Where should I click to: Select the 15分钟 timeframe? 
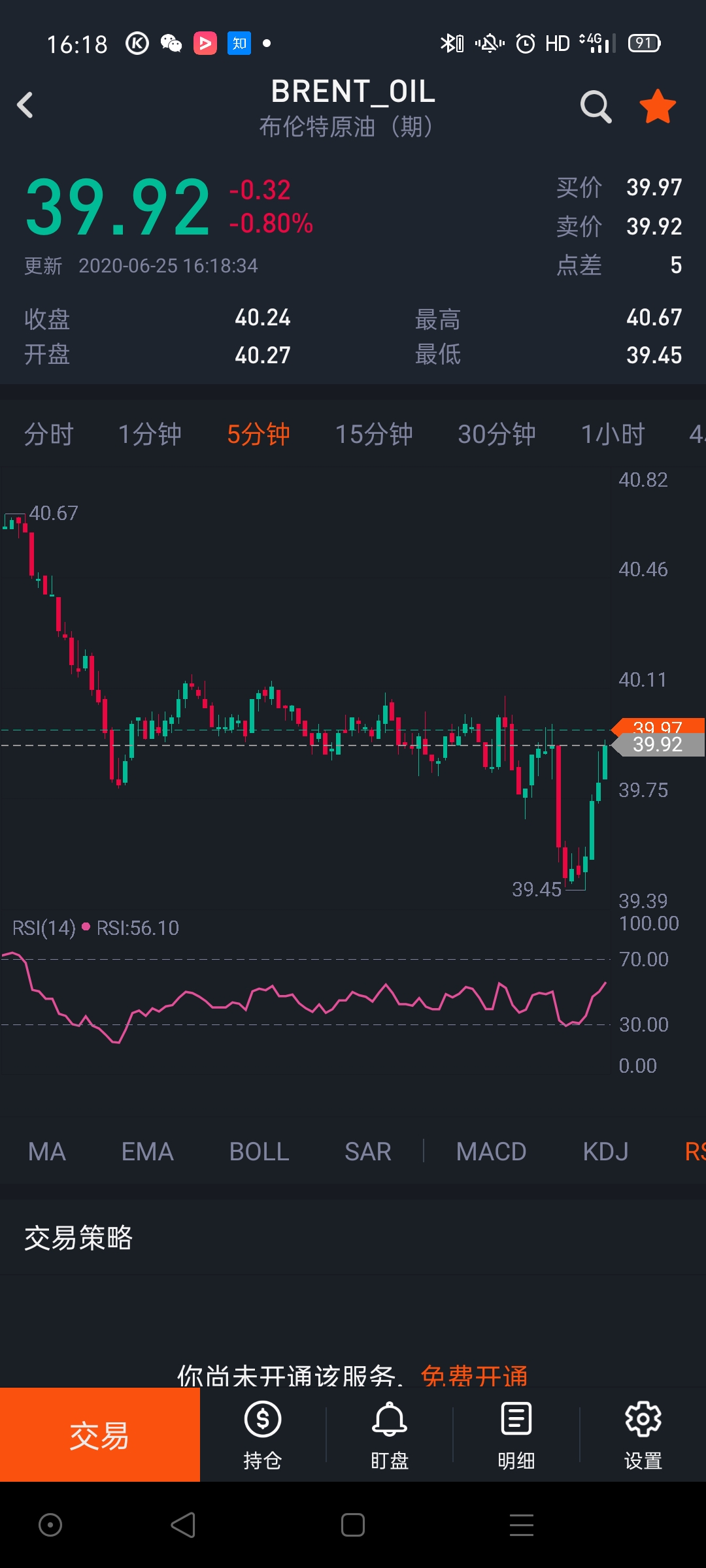(374, 434)
